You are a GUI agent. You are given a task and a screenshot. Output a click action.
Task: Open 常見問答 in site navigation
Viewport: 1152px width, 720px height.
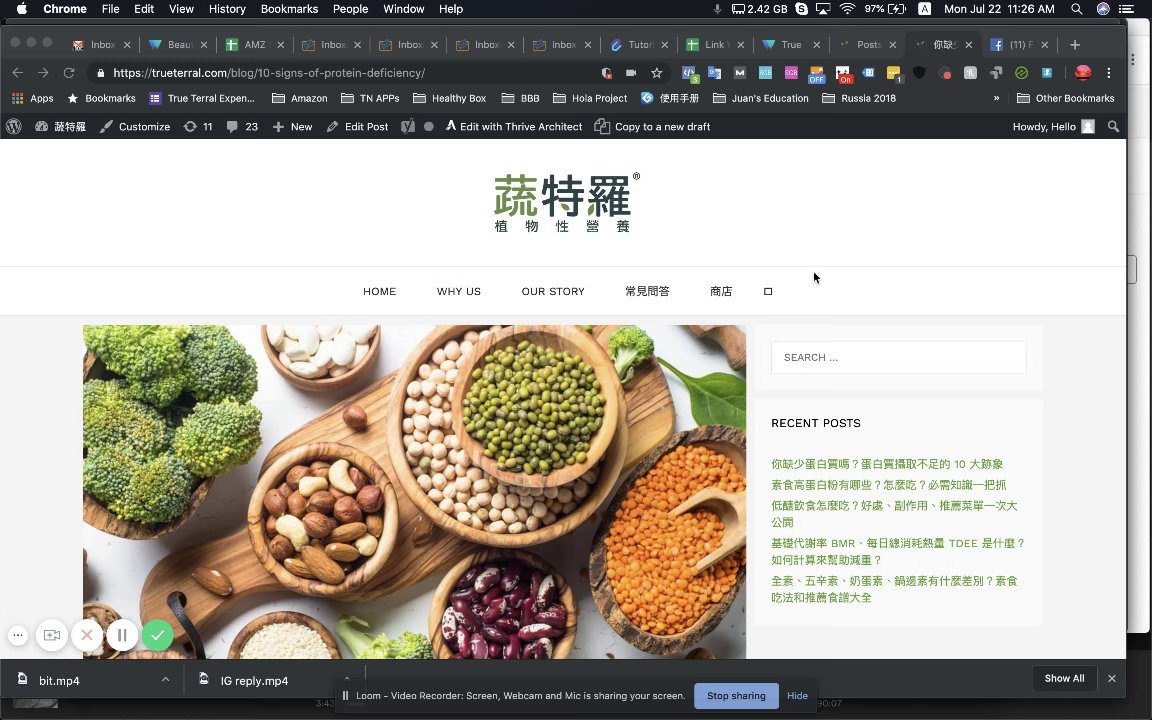tap(647, 292)
